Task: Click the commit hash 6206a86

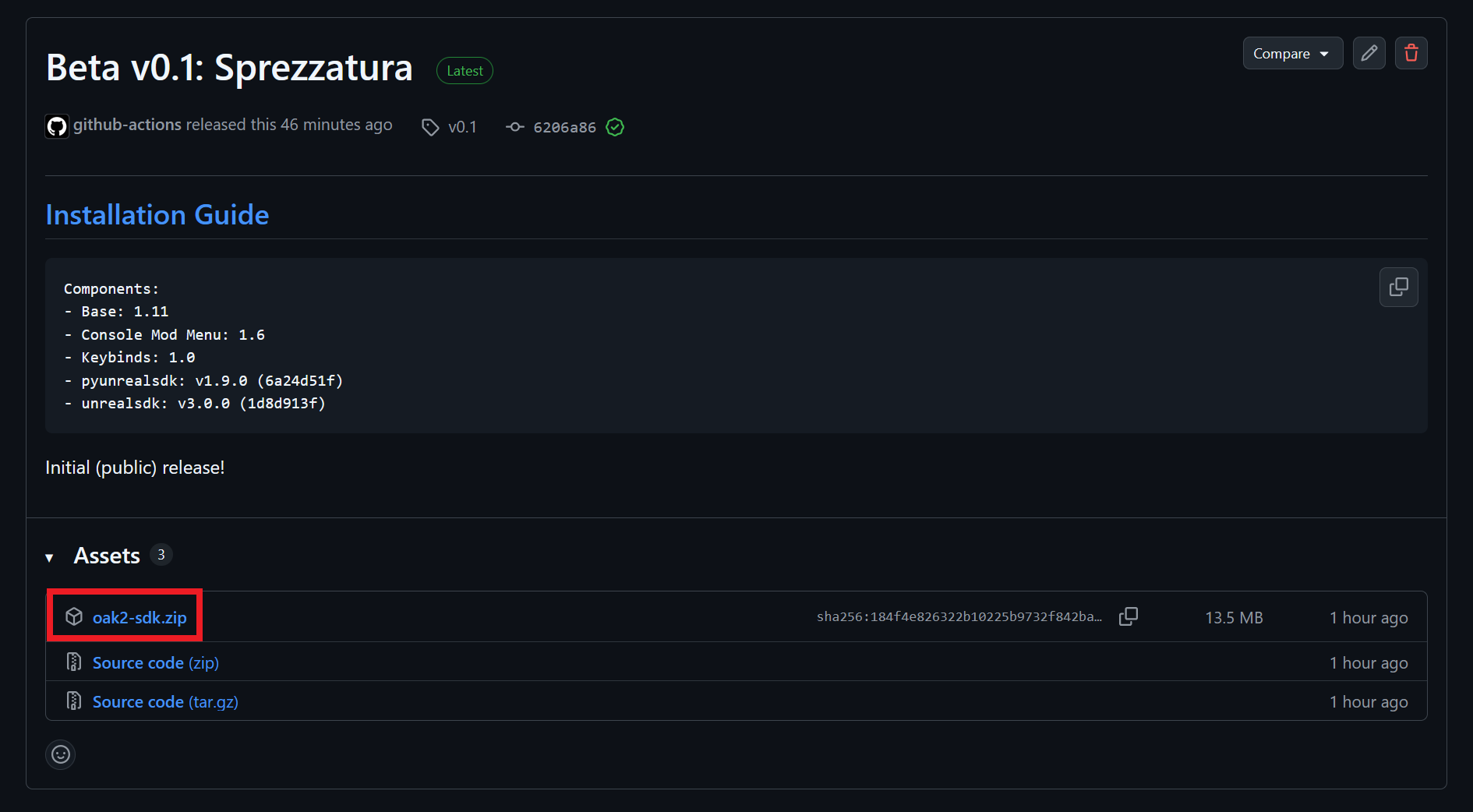Action: pos(563,127)
